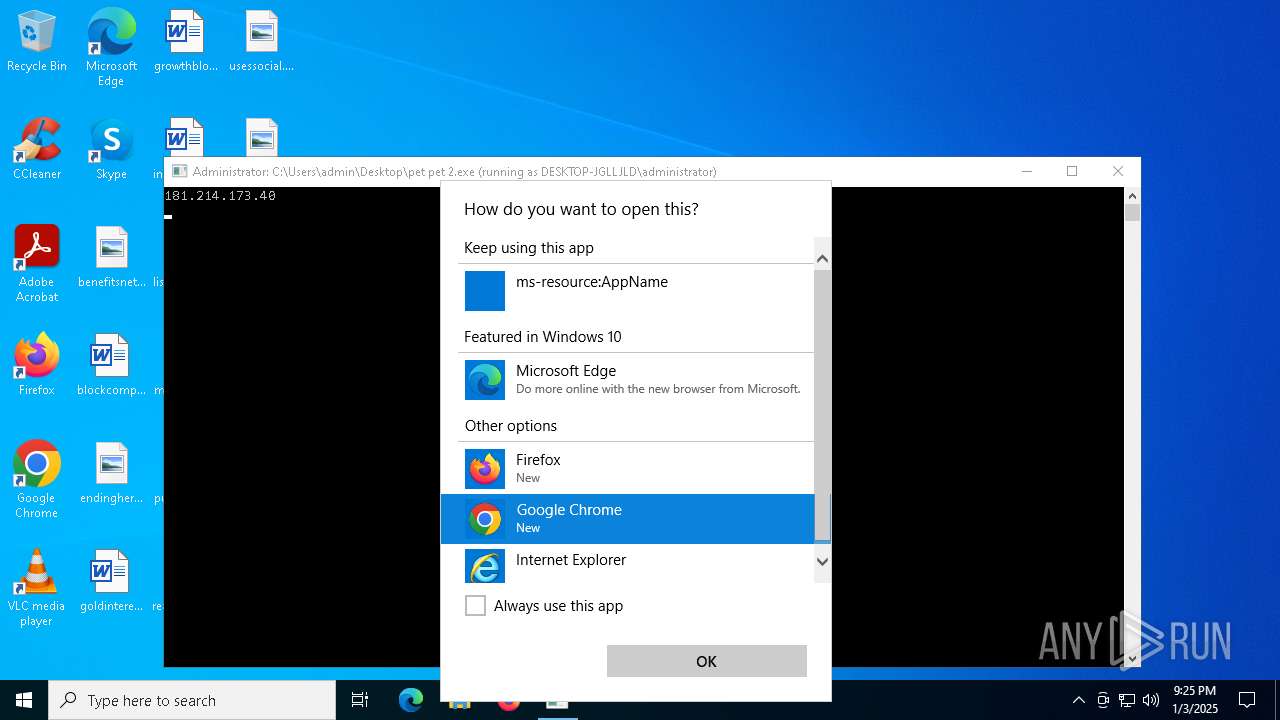1280x720 pixels.
Task: Minimize the pet pet 2.exe console window
Action: 1026,171
